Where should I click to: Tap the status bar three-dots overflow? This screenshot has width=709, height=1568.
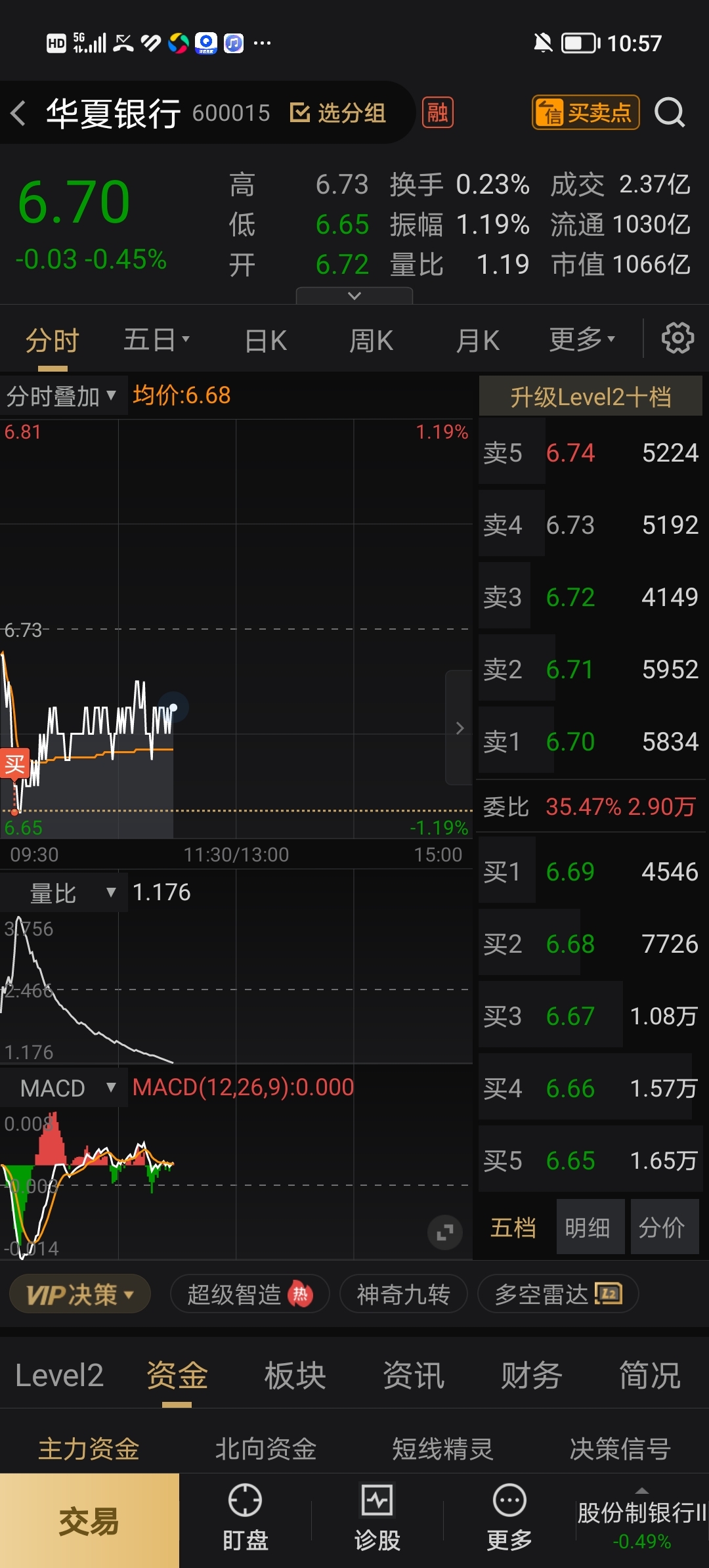point(263,43)
